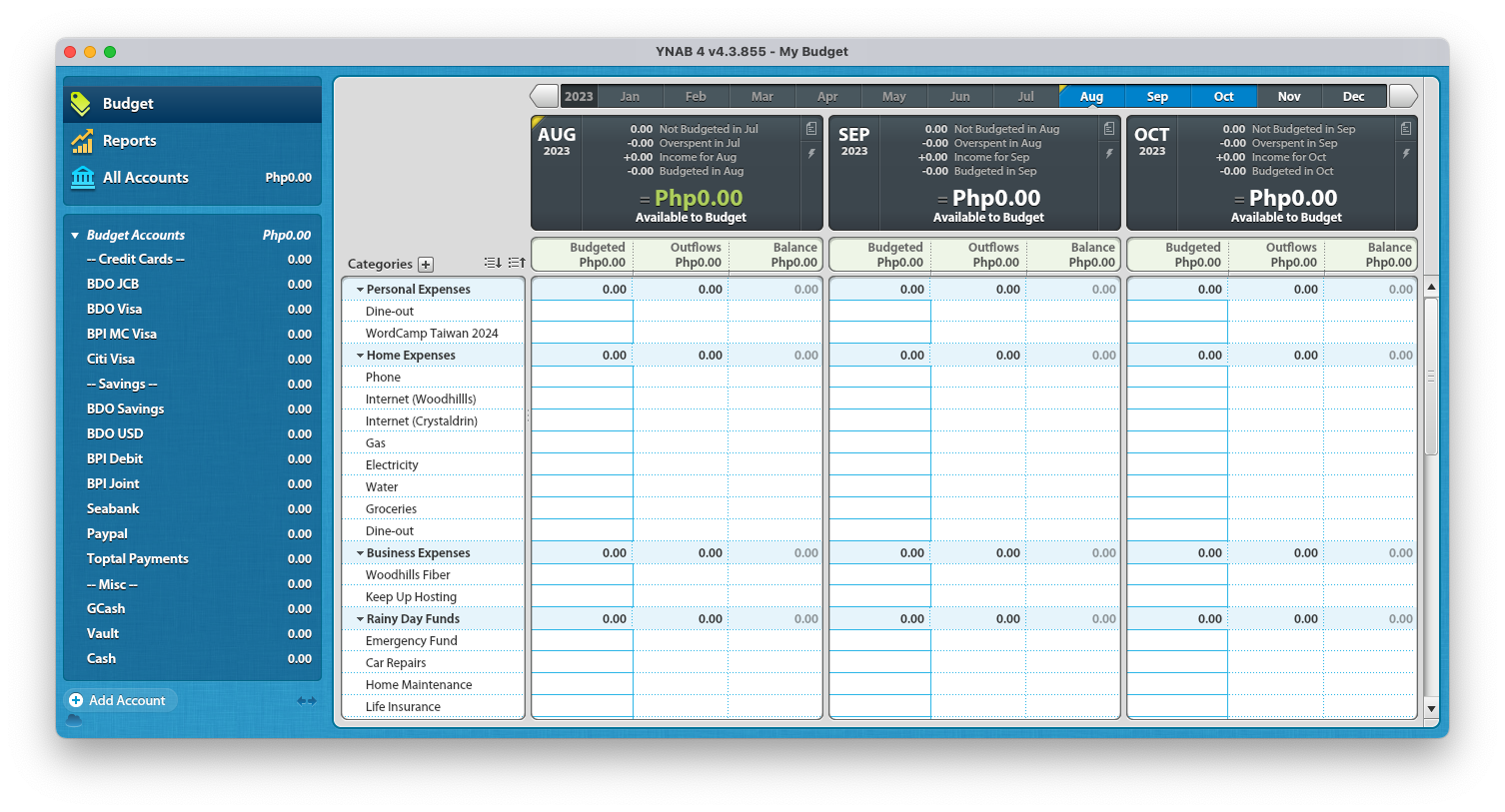The height and width of the screenshot is (812, 1505).
Task: Collapse the Rainy Day Funds group
Action: (359, 619)
